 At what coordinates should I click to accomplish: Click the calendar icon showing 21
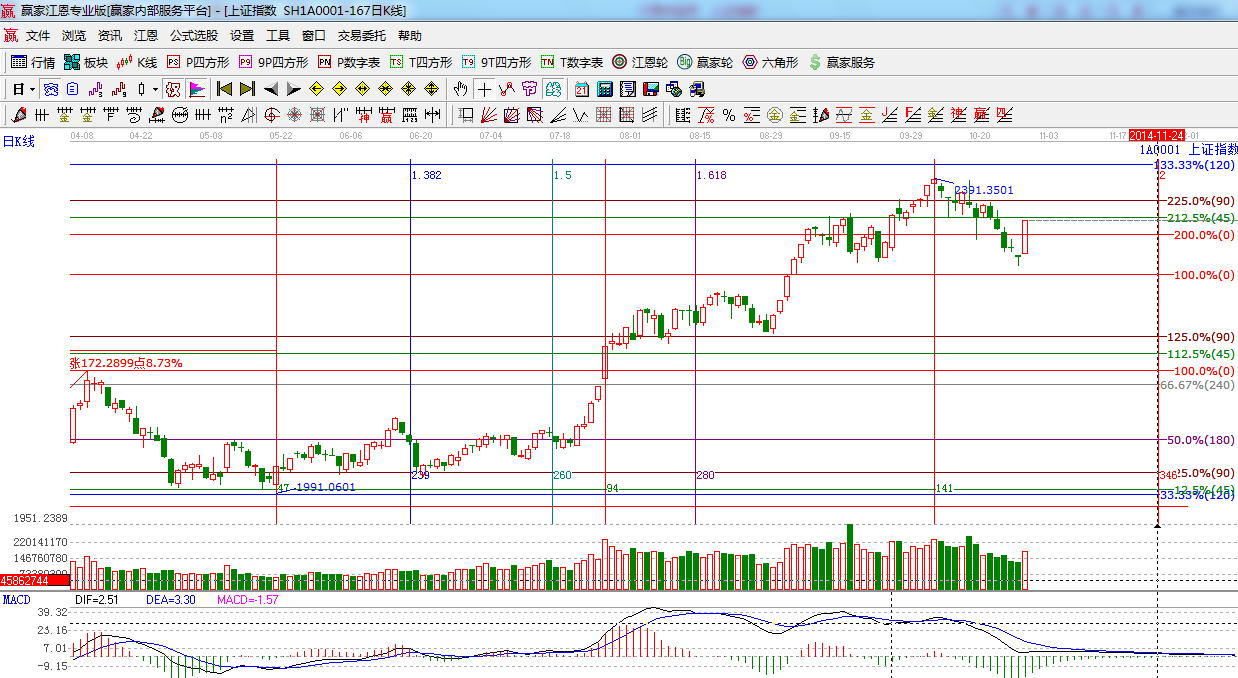pyautogui.click(x=582, y=89)
